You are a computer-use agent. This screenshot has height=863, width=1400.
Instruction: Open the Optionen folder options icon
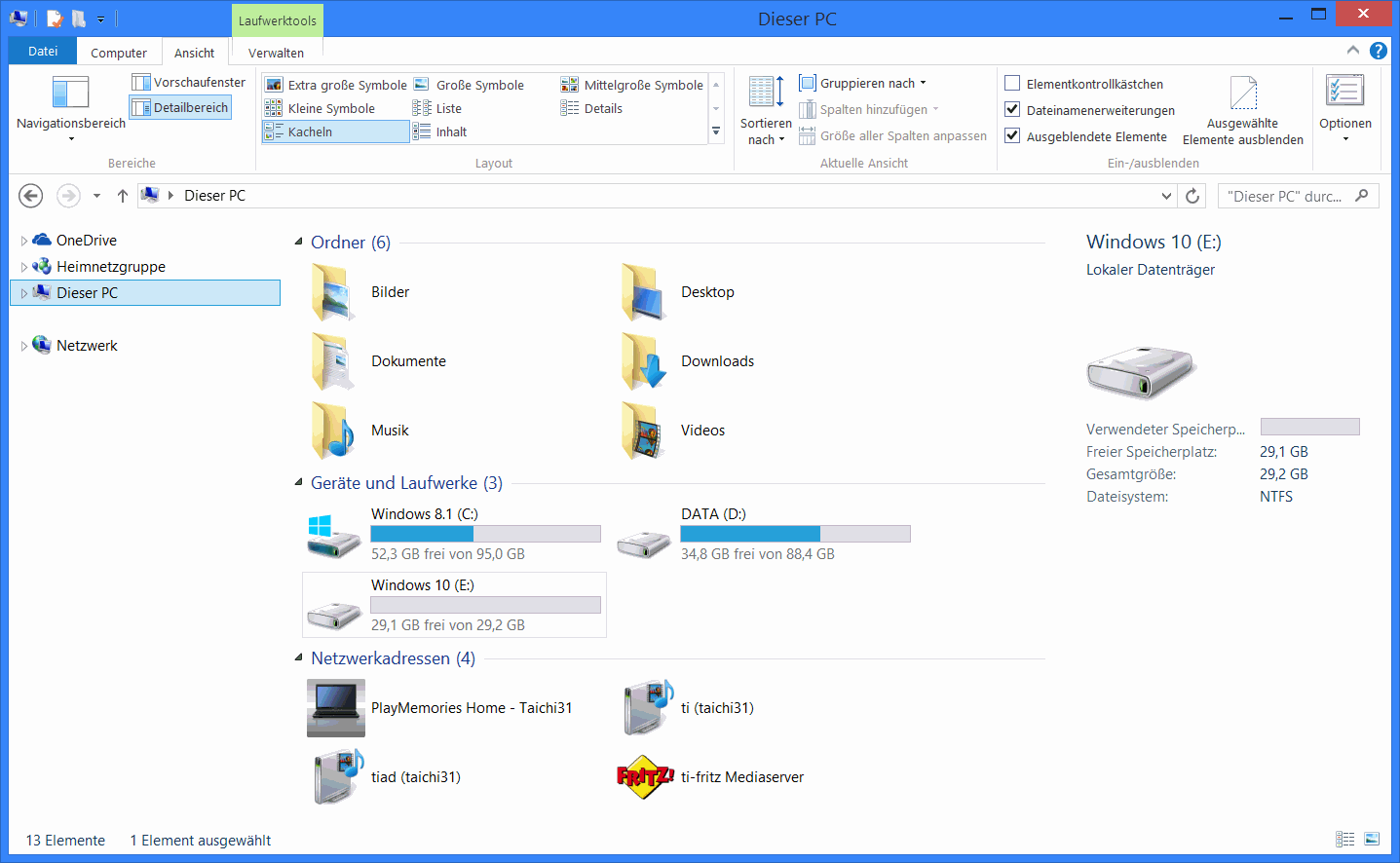[x=1344, y=92]
